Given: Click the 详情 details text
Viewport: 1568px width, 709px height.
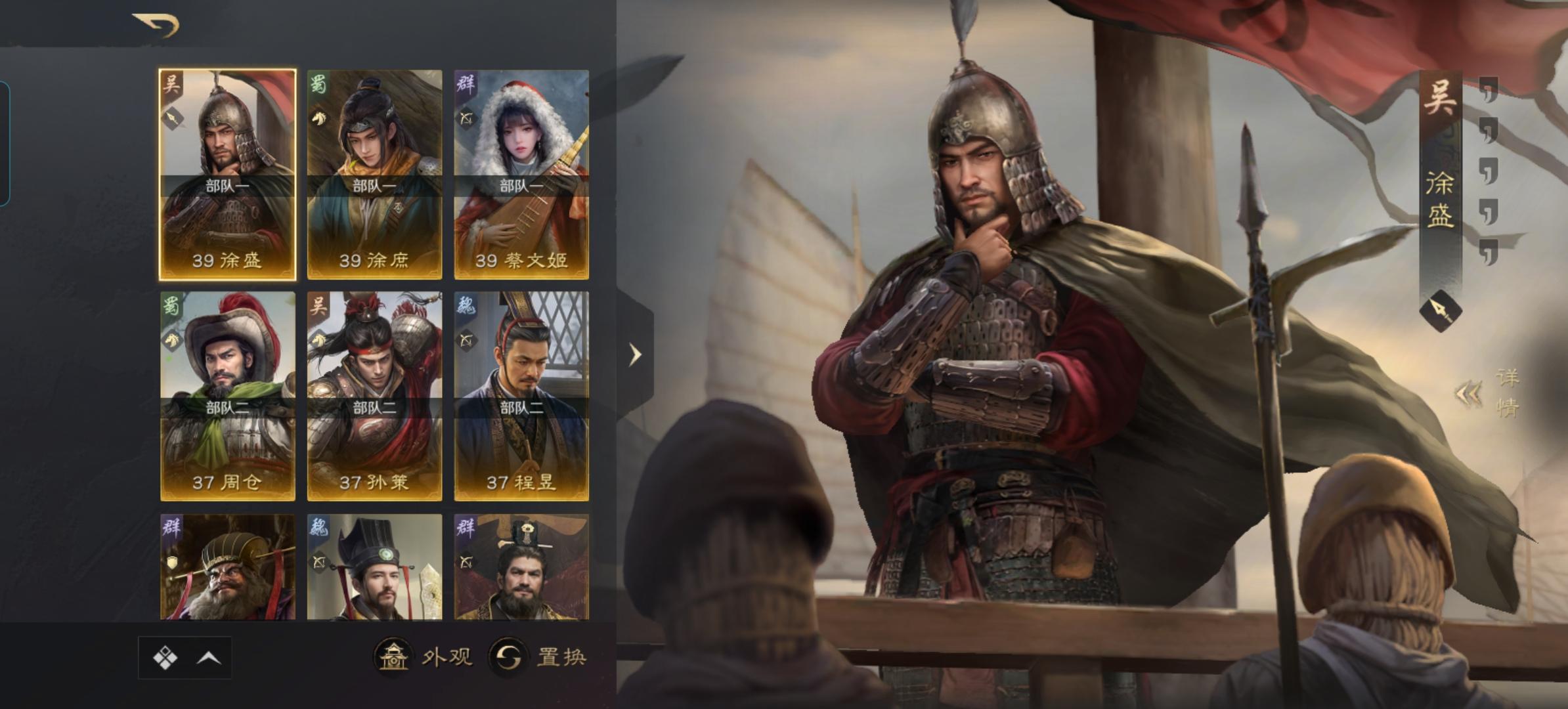Looking at the screenshot, I should [x=1508, y=393].
